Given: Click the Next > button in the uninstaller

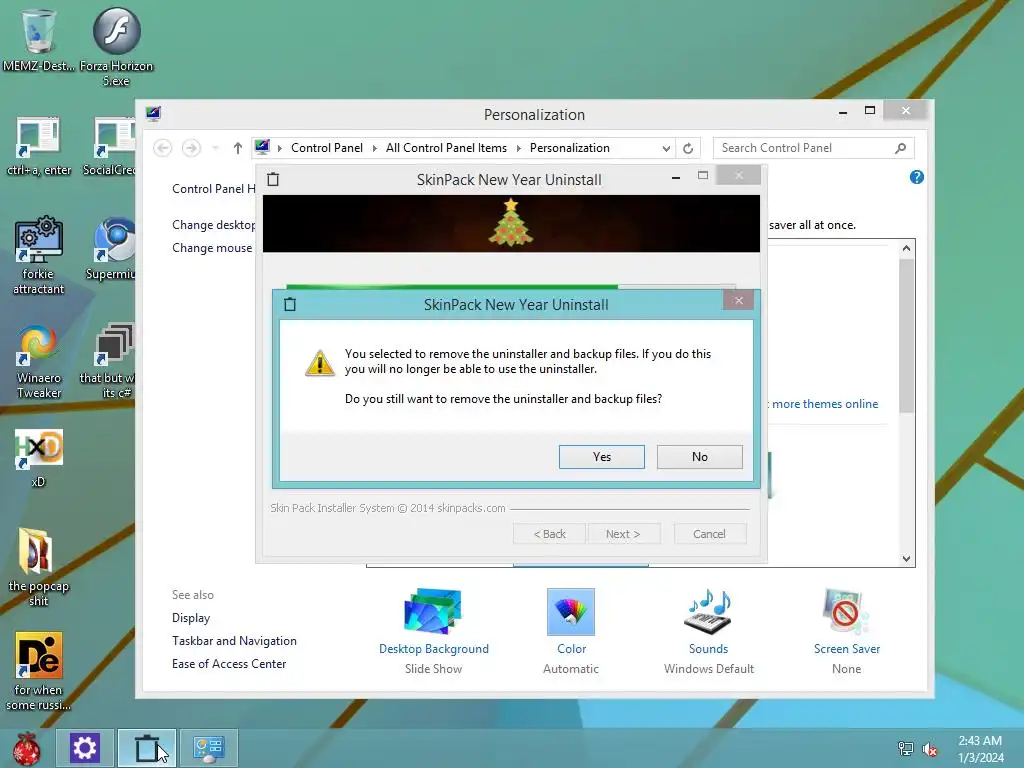Looking at the screenshot, I should pyautogui.click(x=623, y=534).
